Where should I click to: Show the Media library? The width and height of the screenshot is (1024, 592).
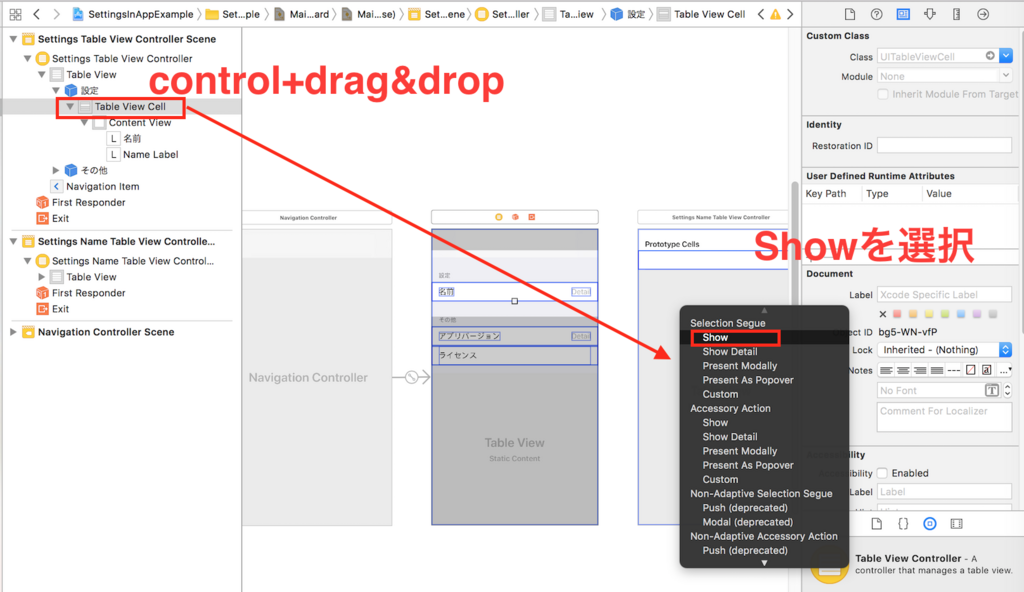[x=957, y=523]
